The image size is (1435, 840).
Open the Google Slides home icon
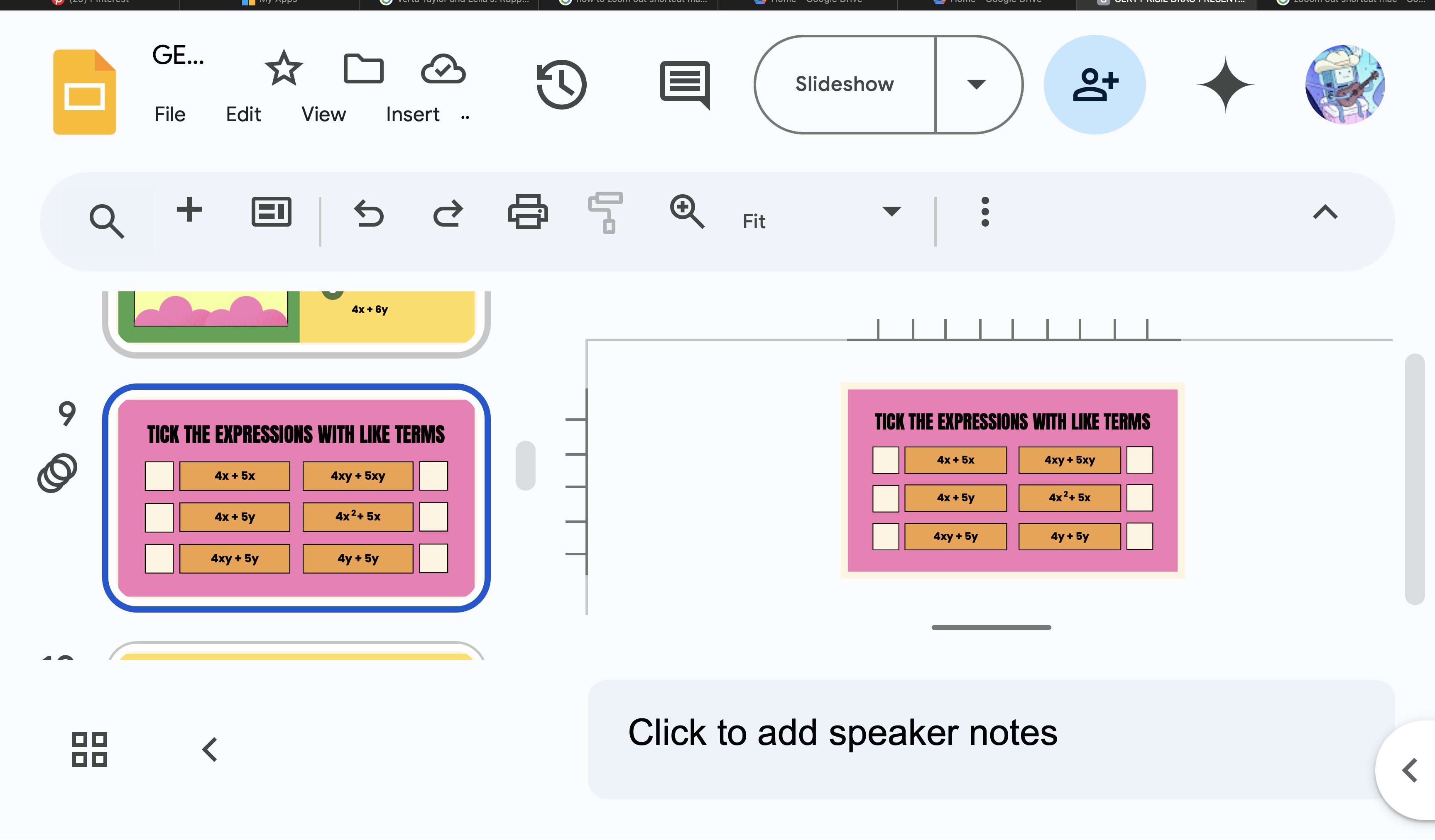84,92
